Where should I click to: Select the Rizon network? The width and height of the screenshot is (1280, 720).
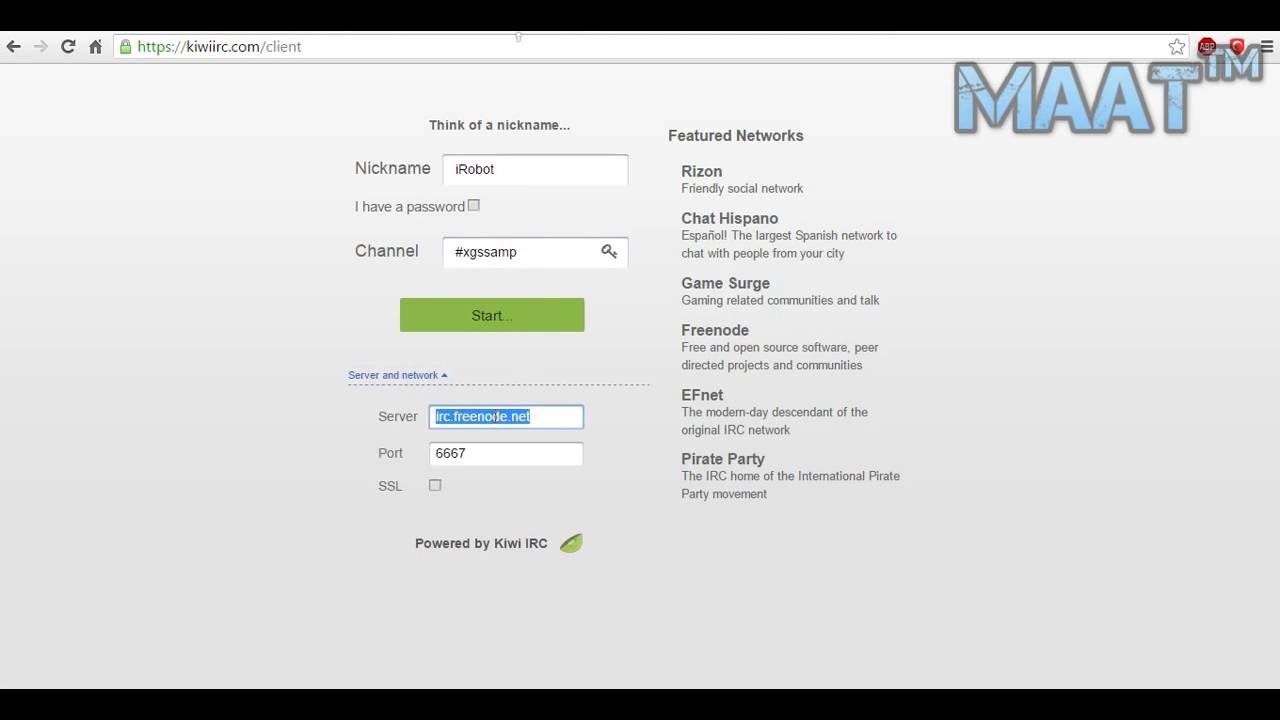tap(702, 171)
